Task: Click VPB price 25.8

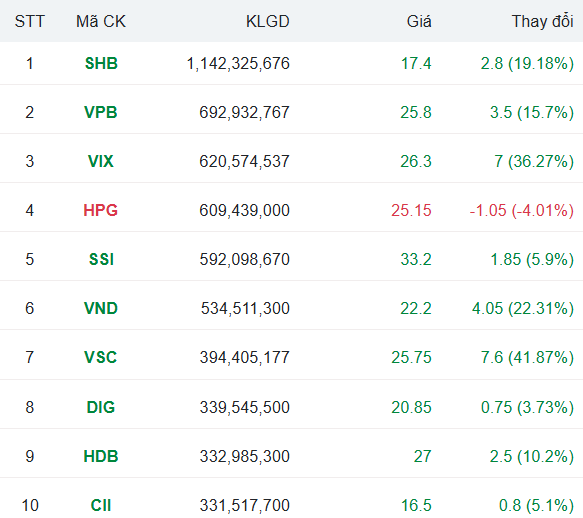Action: [x=416, y=113]
